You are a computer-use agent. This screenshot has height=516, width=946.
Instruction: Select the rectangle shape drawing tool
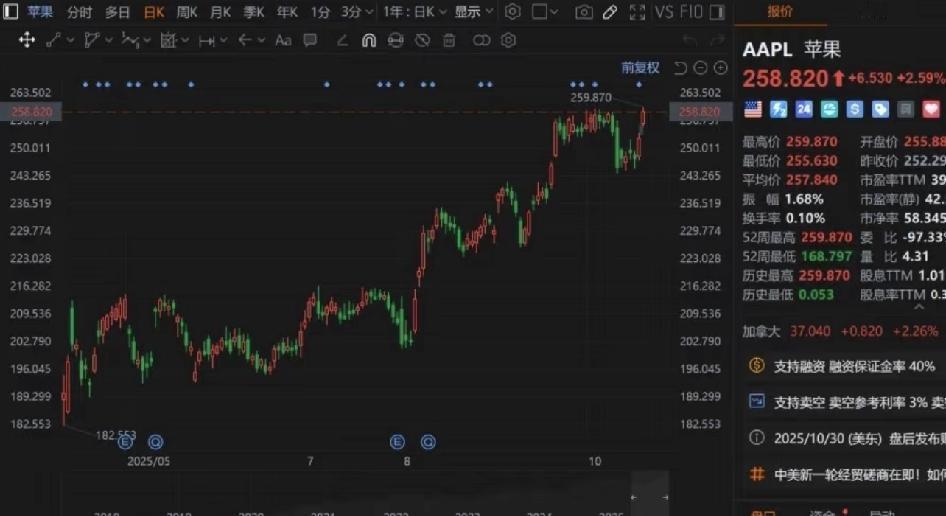(168, 40)
